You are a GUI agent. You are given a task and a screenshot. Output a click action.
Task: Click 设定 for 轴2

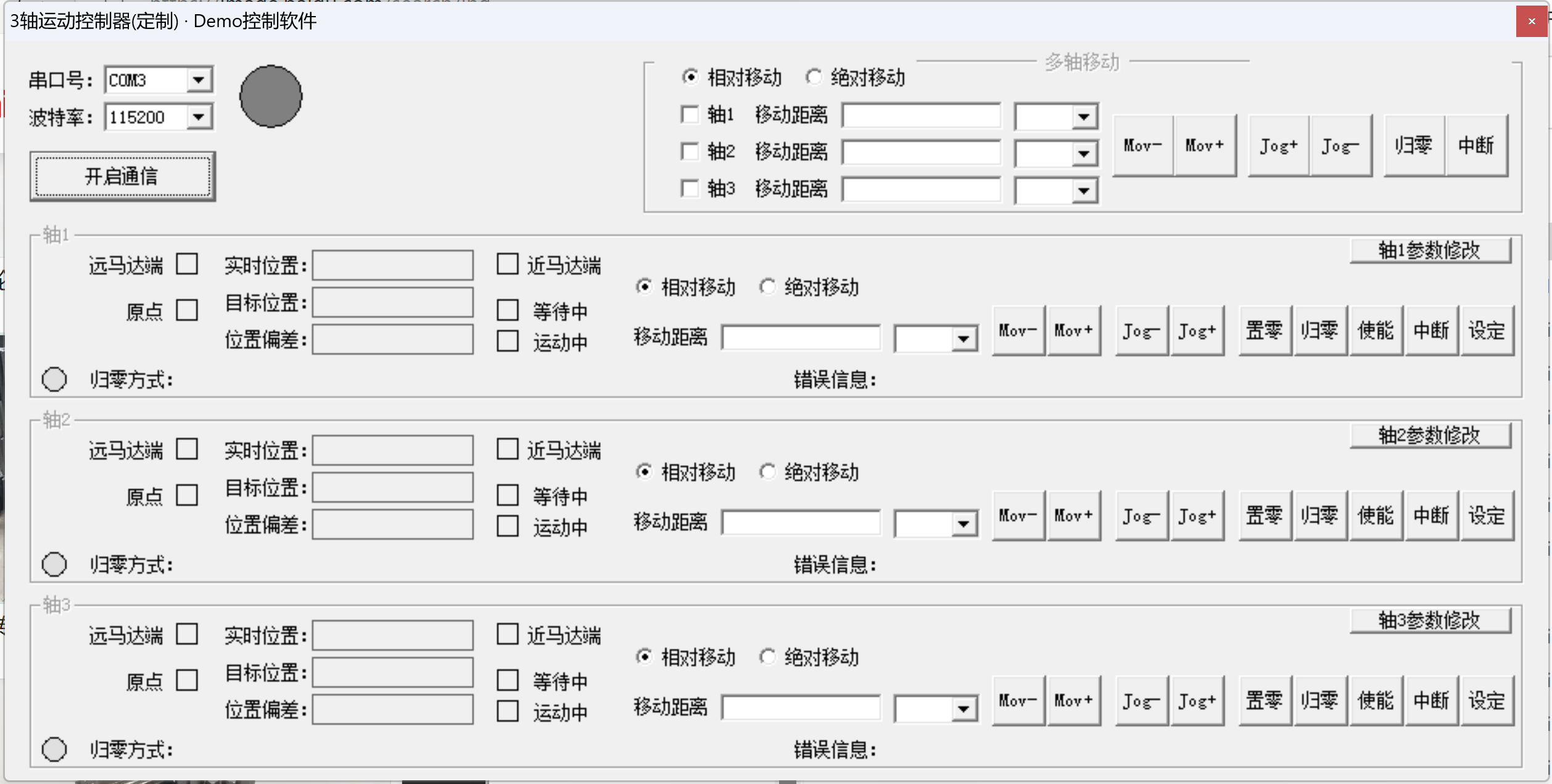coord(1487,516)
